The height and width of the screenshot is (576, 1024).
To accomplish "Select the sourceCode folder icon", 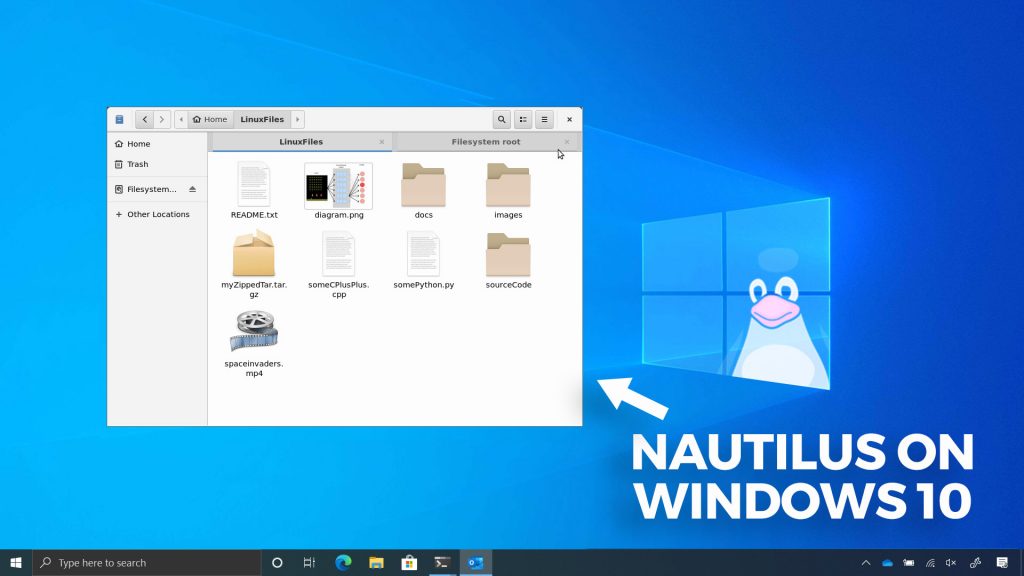I will [508, 255].
